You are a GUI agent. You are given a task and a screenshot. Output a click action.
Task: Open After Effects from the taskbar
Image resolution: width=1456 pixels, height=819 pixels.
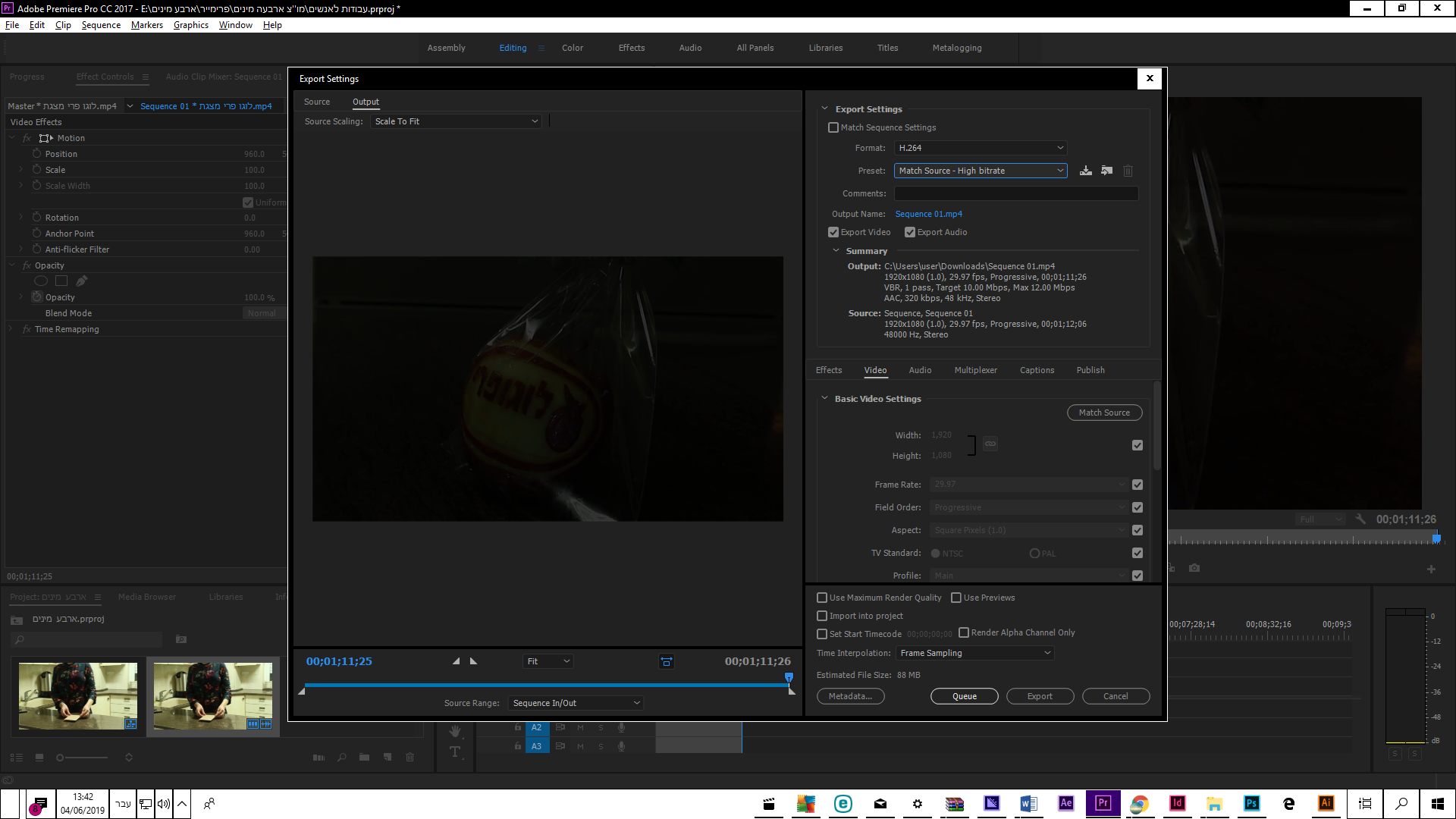1065,803
